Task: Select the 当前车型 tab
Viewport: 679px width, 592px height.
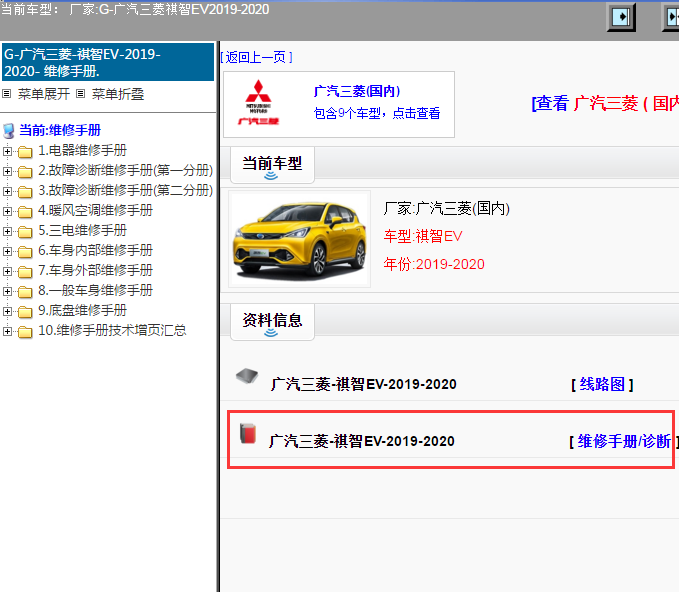Action: [x=272, y=165]
